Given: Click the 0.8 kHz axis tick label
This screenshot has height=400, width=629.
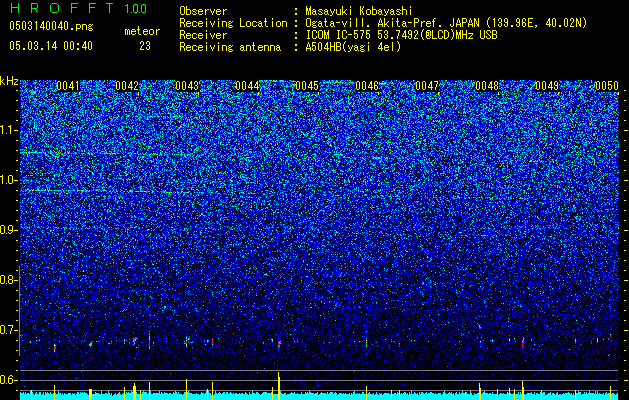Looking at the screenshot, I should pyautogui.click(x=7, y=280).
